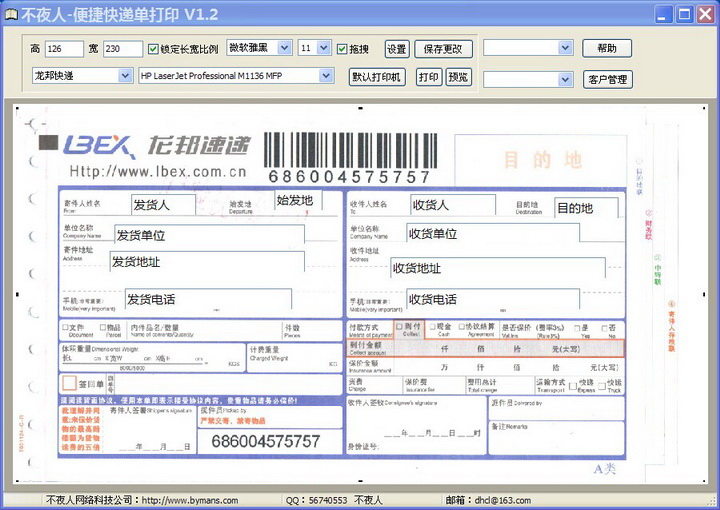The height and width of the screenshot is (510, 720).
Task: Maximize the window
Action: click(684, 14)
